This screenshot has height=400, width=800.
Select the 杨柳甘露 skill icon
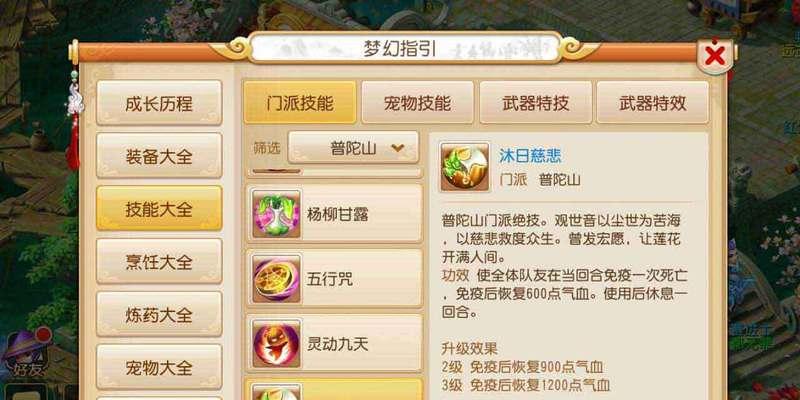276,214
